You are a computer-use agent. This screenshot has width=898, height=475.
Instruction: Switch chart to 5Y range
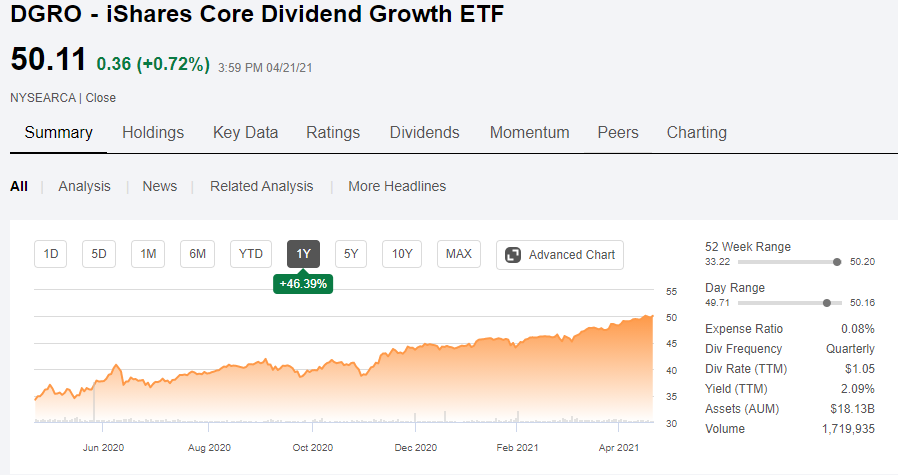point(350,254)
